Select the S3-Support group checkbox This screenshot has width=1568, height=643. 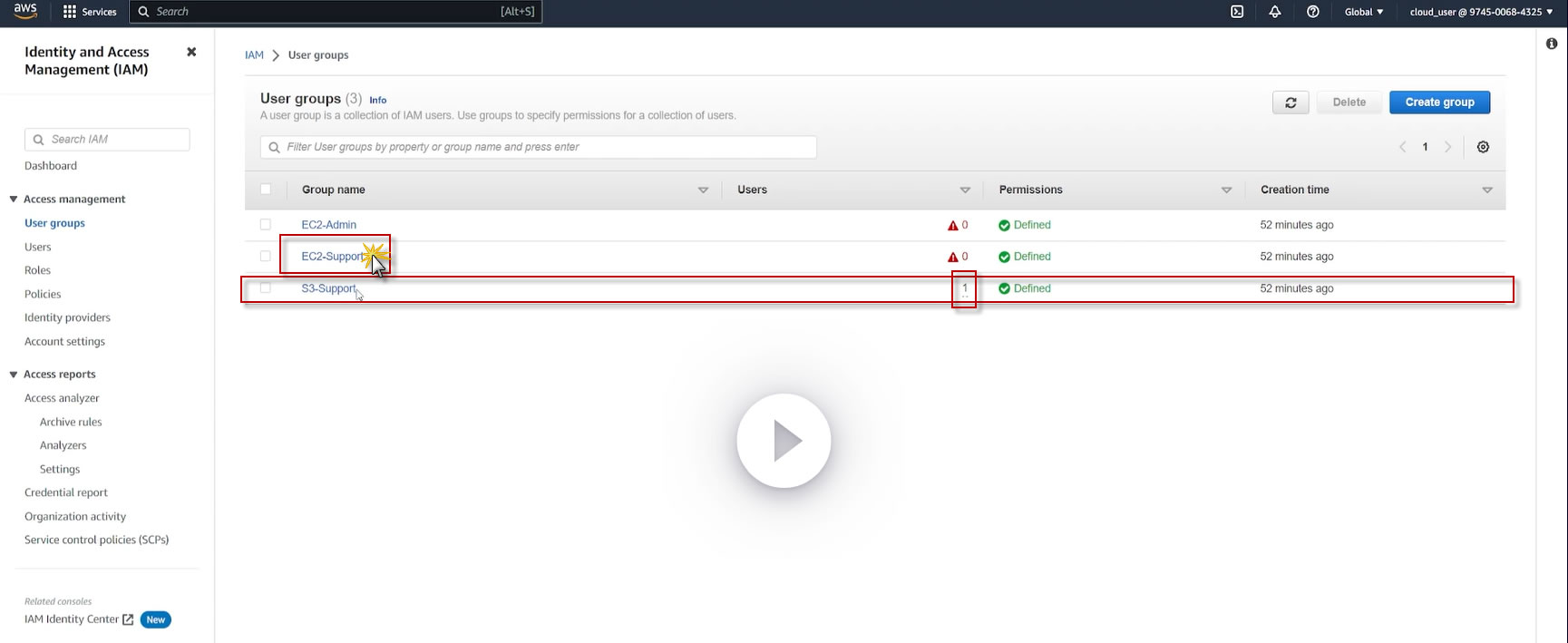pos(266,287)
